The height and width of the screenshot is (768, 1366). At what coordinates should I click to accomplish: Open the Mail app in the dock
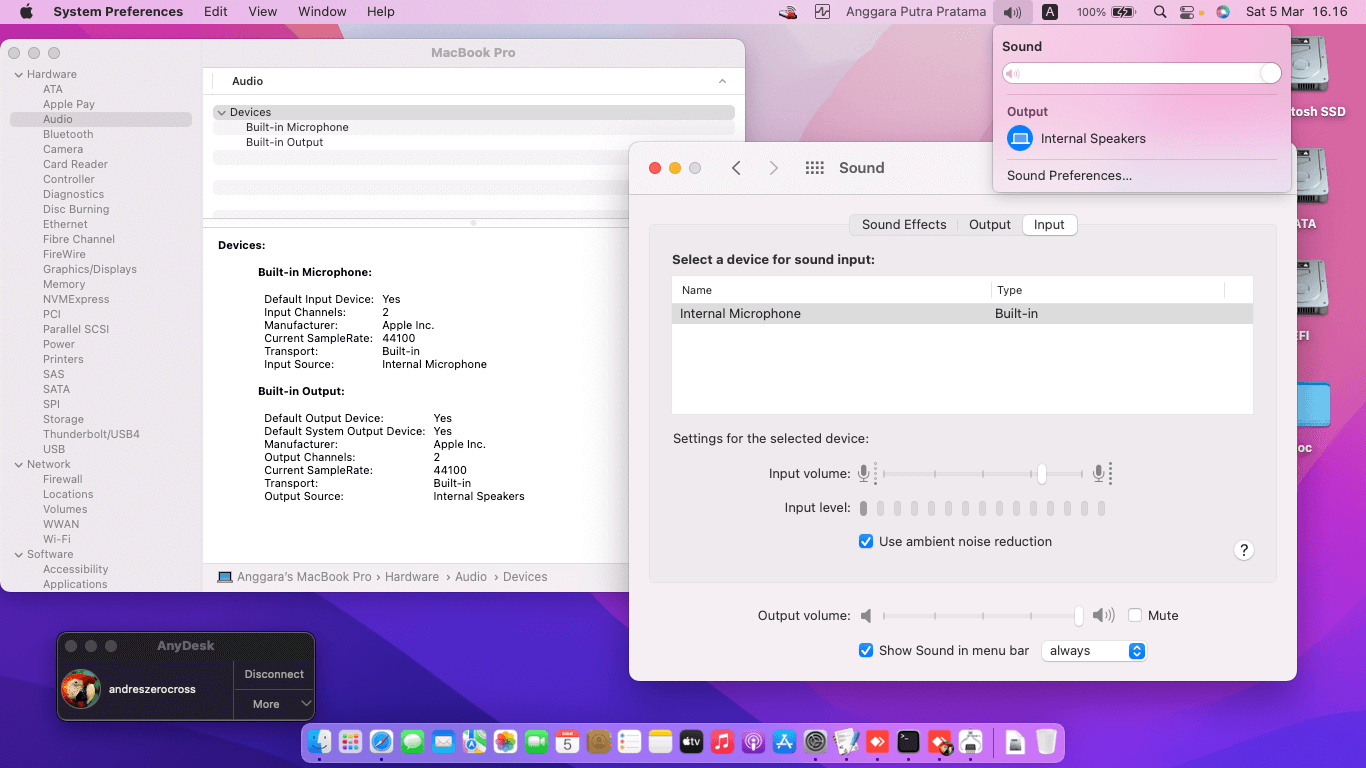[443, 742]
